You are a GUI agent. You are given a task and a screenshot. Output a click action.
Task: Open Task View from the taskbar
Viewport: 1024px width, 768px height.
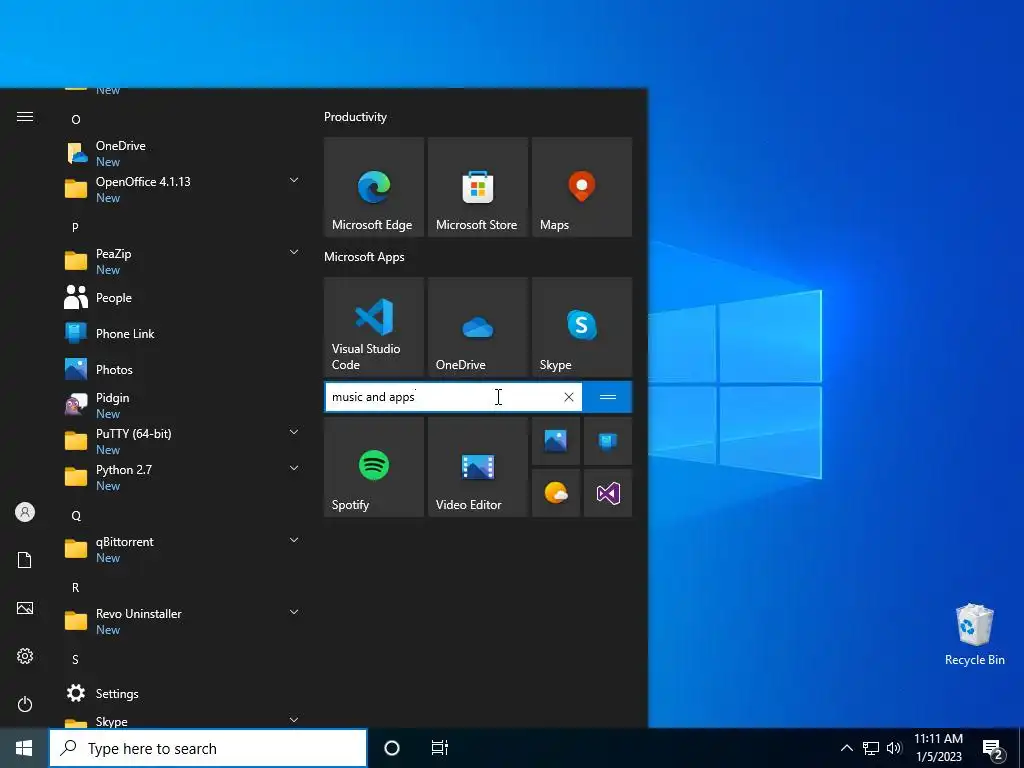coord(440,748)
